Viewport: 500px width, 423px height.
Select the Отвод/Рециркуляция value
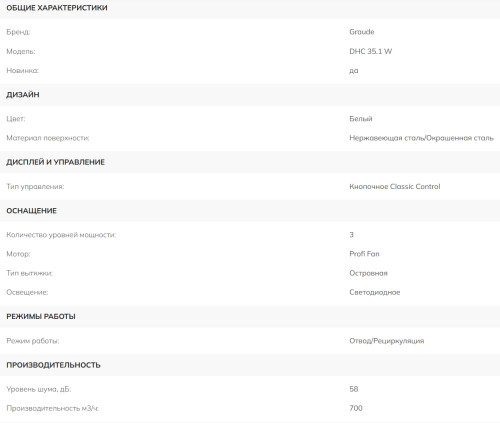(x=387, y=341)
